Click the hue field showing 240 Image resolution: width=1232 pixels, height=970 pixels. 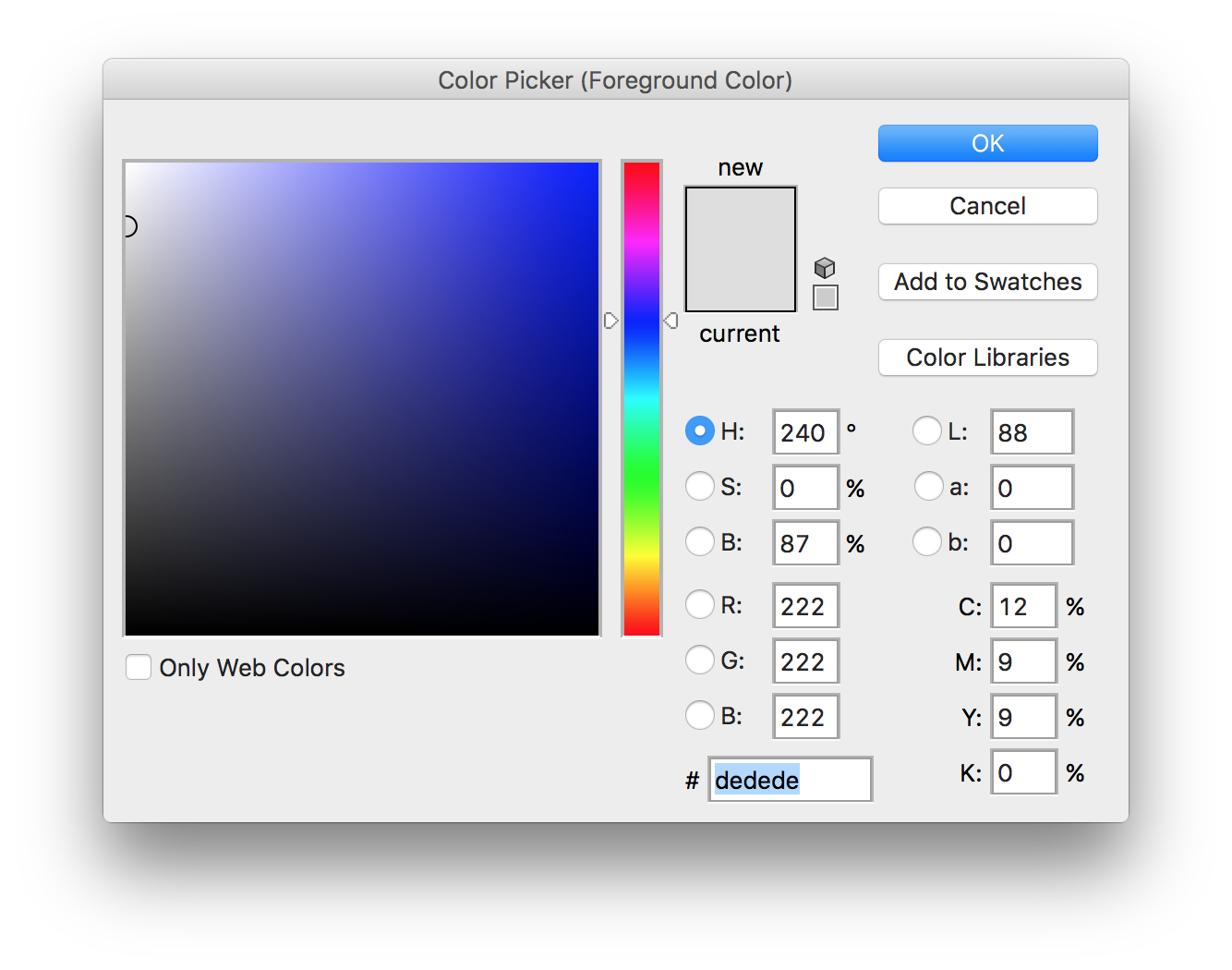tap(805, 431)
